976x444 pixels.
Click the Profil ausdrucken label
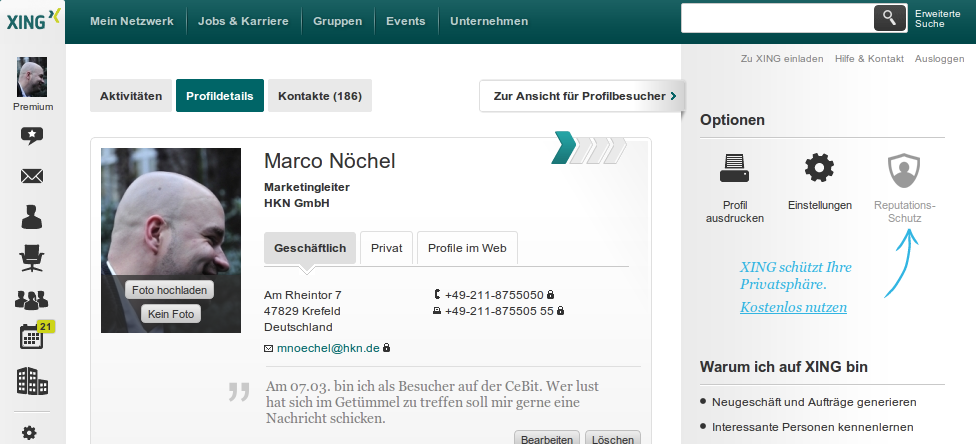coord(734,212)
